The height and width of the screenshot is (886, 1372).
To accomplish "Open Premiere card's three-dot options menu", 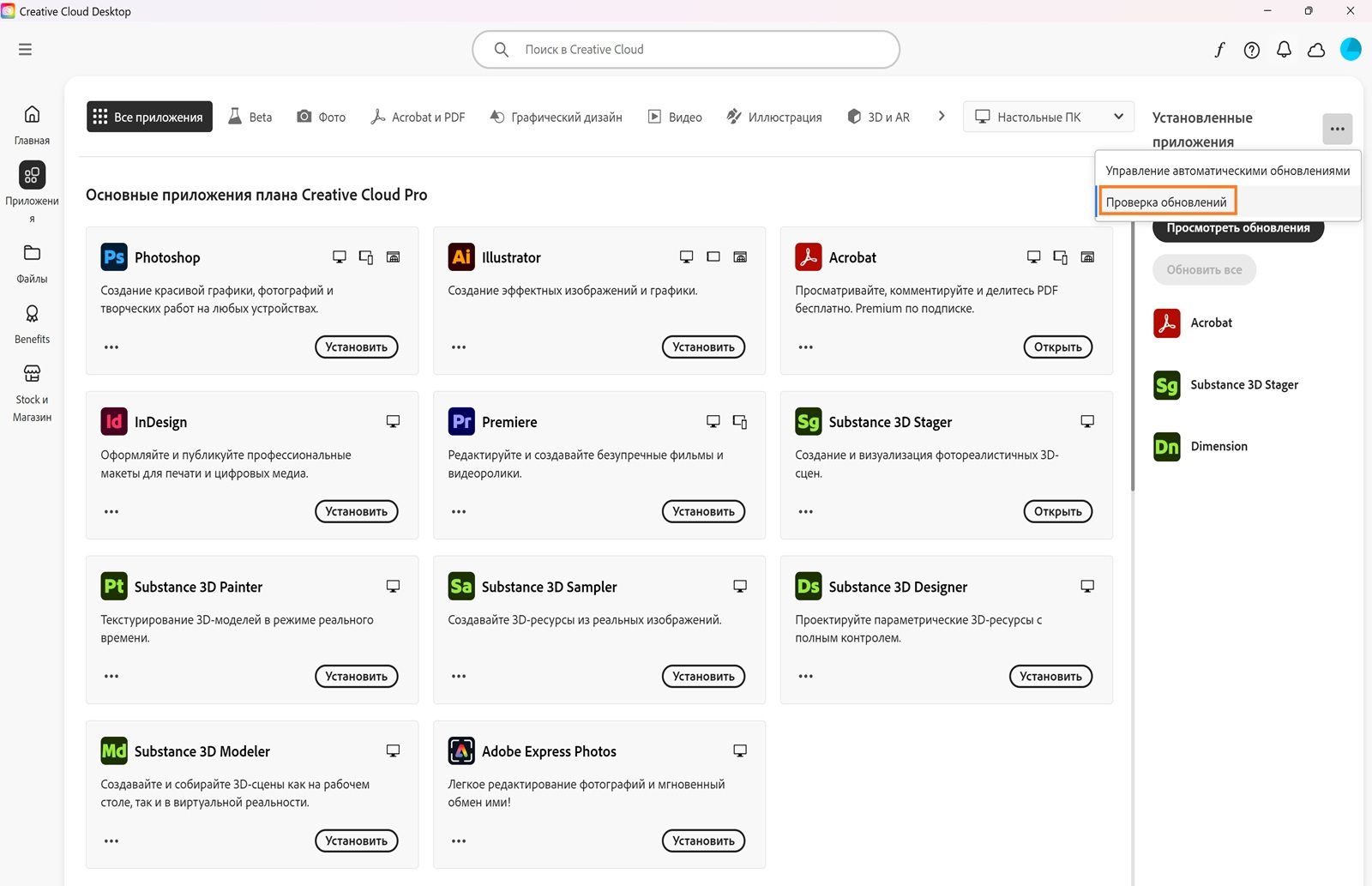I will pos(459,512).
